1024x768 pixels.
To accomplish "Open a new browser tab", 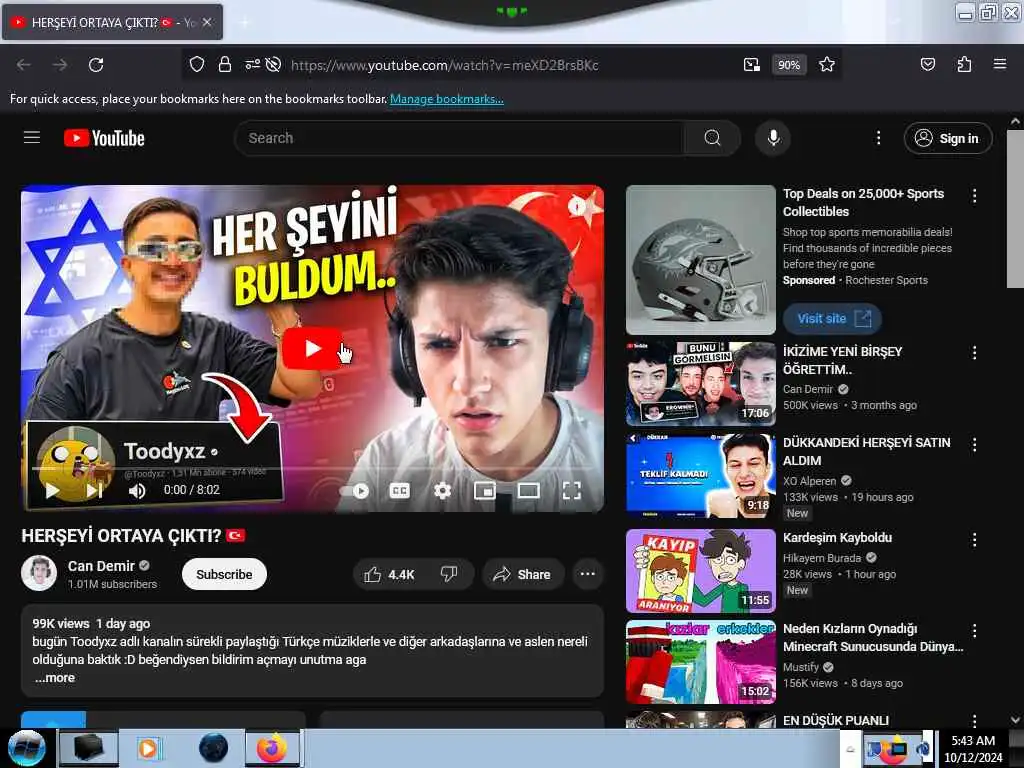I will coord(245,22).
